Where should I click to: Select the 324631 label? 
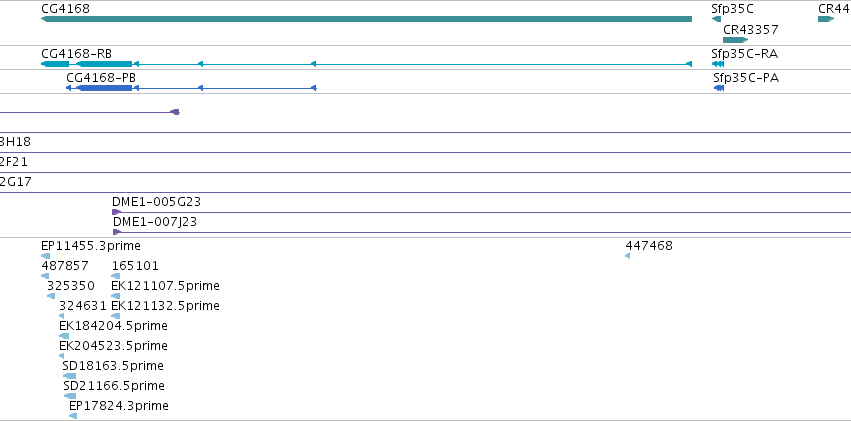point(83,306)
